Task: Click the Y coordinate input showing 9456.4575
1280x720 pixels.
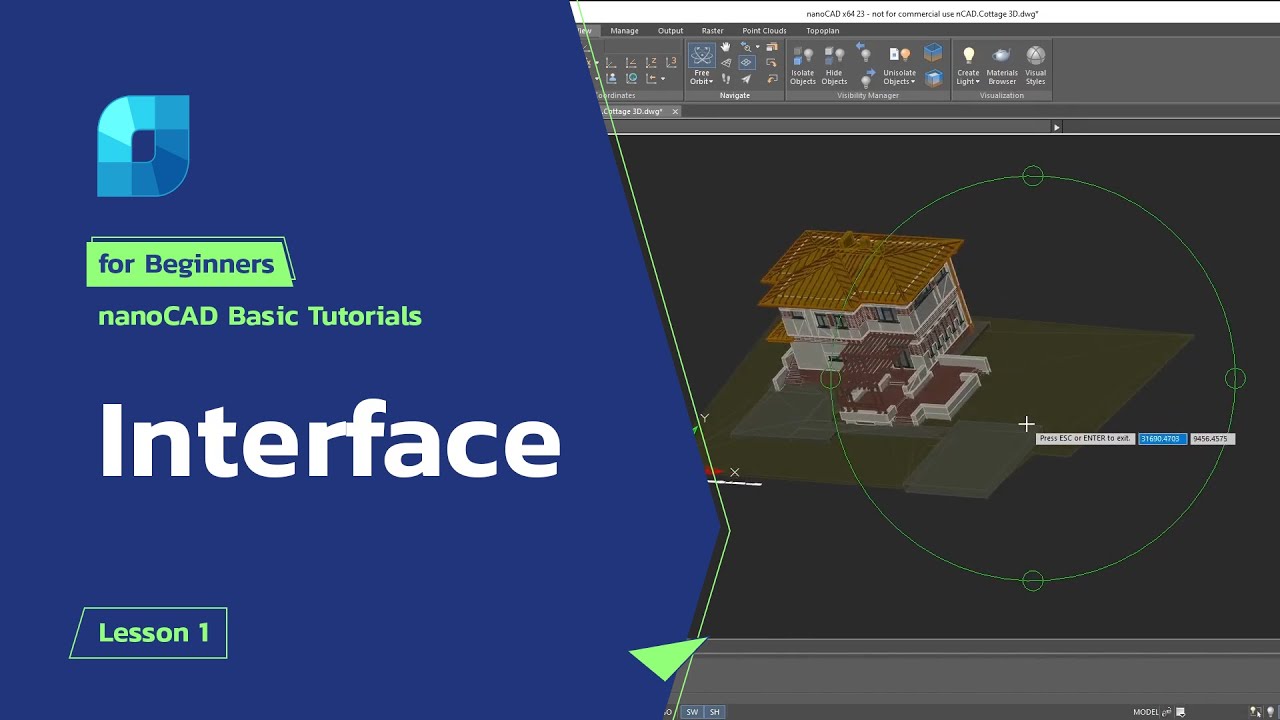Action: (1212, 439)
